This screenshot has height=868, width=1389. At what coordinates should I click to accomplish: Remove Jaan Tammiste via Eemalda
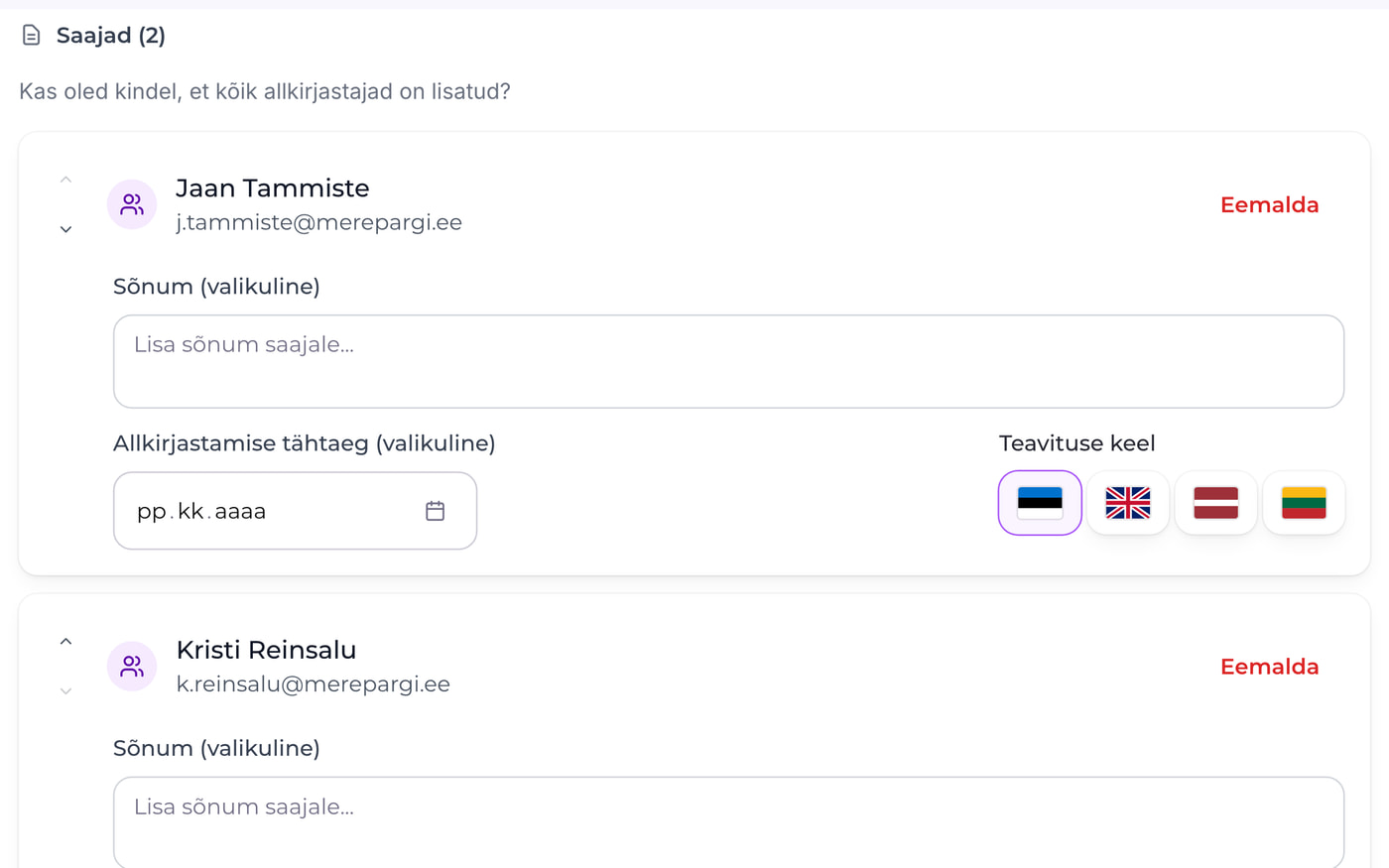pyautogui.click(x=1269, y=204)
